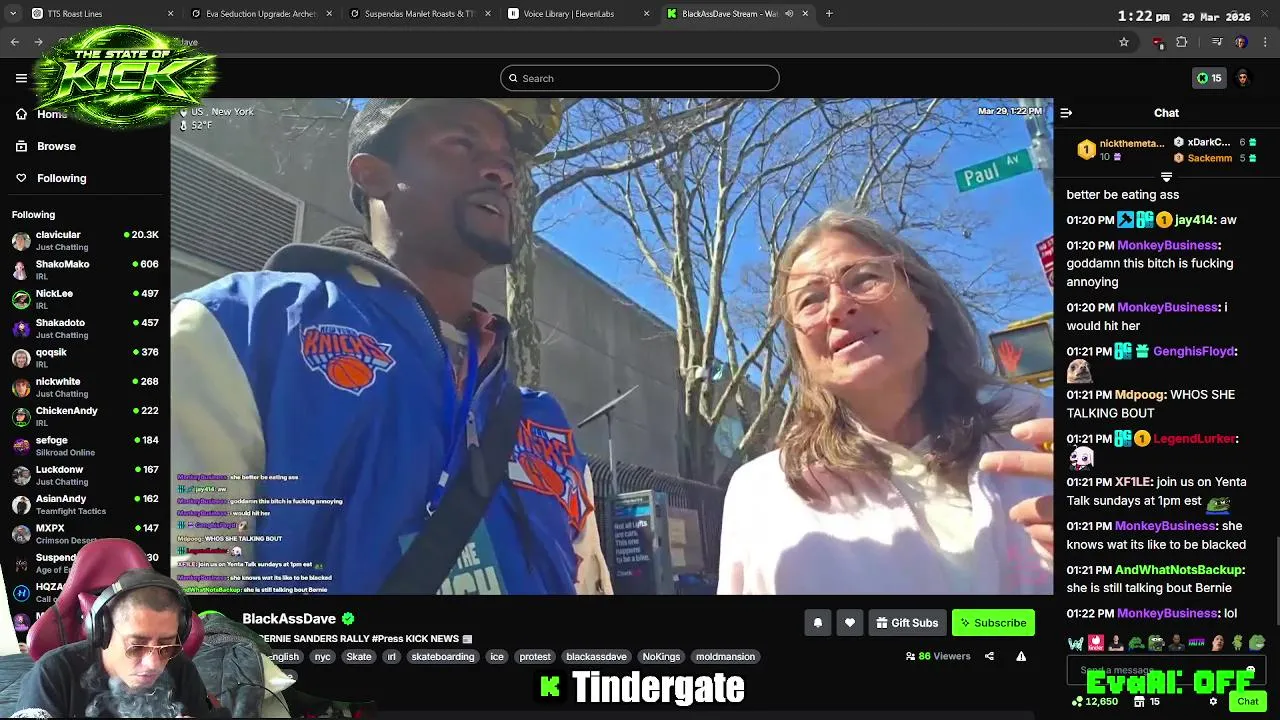1280x720 pixels.
Task: Follow the channel with the heart button
Action: [x=849, y=623]
